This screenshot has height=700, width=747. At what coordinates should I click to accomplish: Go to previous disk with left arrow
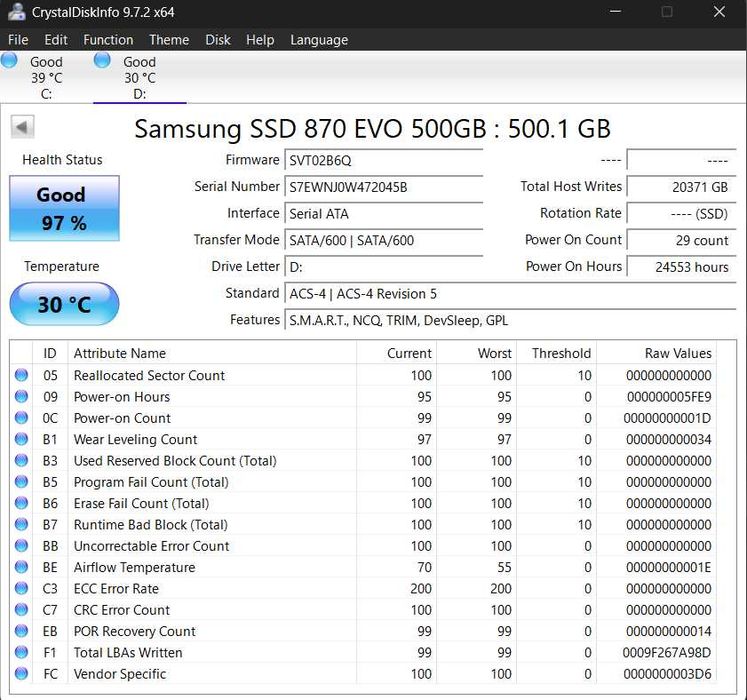pos(22,127)
